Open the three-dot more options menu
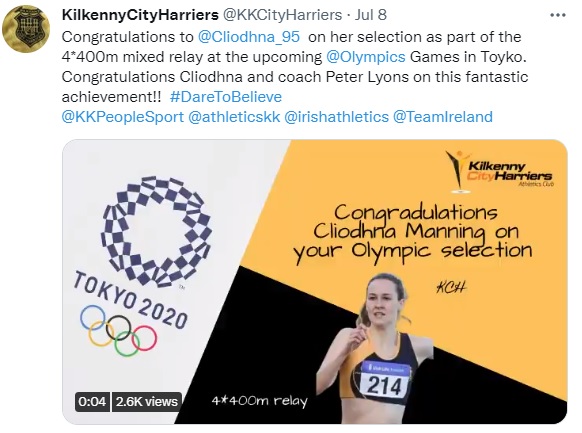582x433 pixels. pos(558,15)
